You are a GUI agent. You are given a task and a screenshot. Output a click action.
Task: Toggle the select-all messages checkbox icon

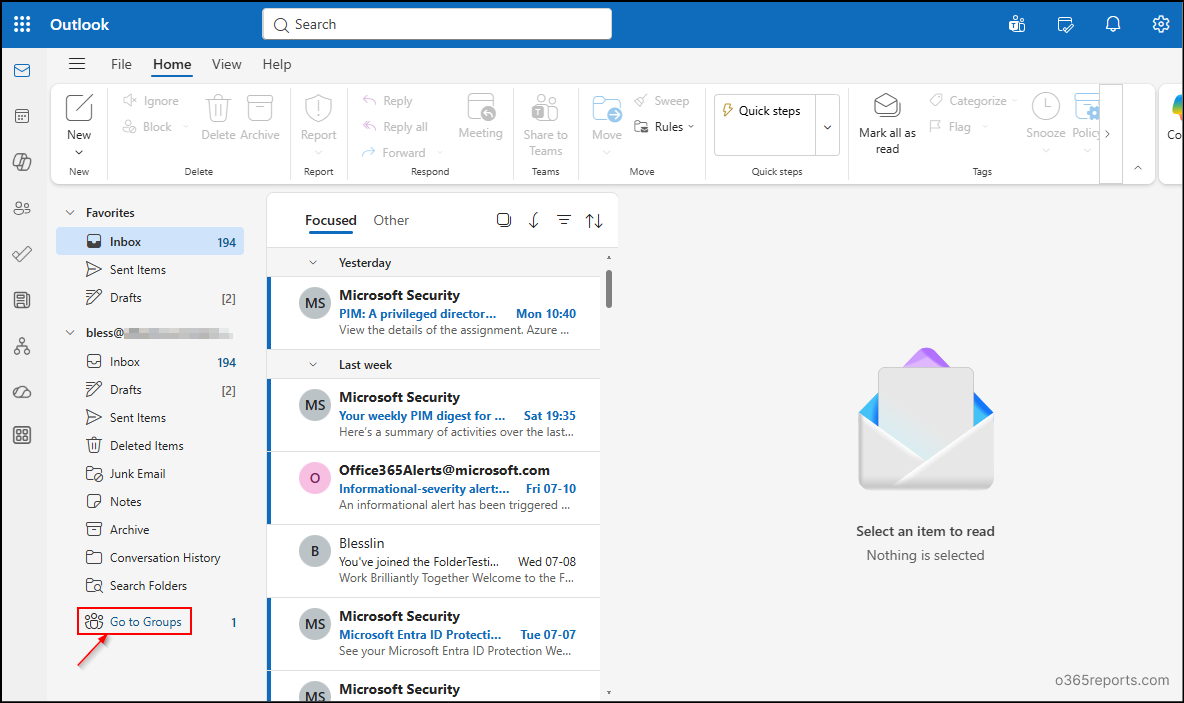[x=504, y=220]
